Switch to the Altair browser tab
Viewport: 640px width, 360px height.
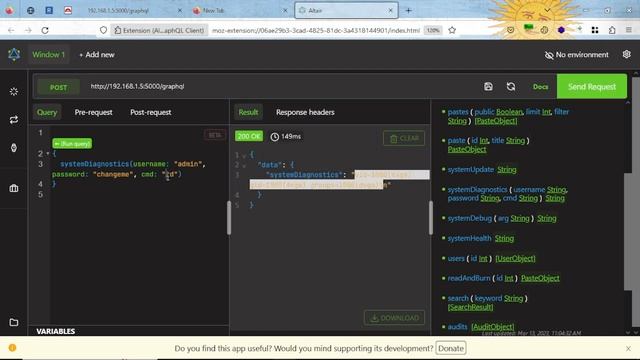pyautogui.click(x=346, y=11)
